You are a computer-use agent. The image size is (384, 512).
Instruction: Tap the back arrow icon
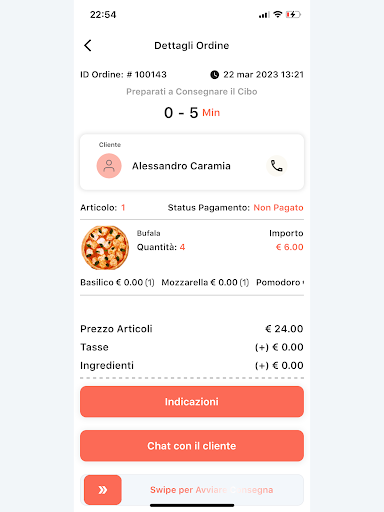point(88,45)
